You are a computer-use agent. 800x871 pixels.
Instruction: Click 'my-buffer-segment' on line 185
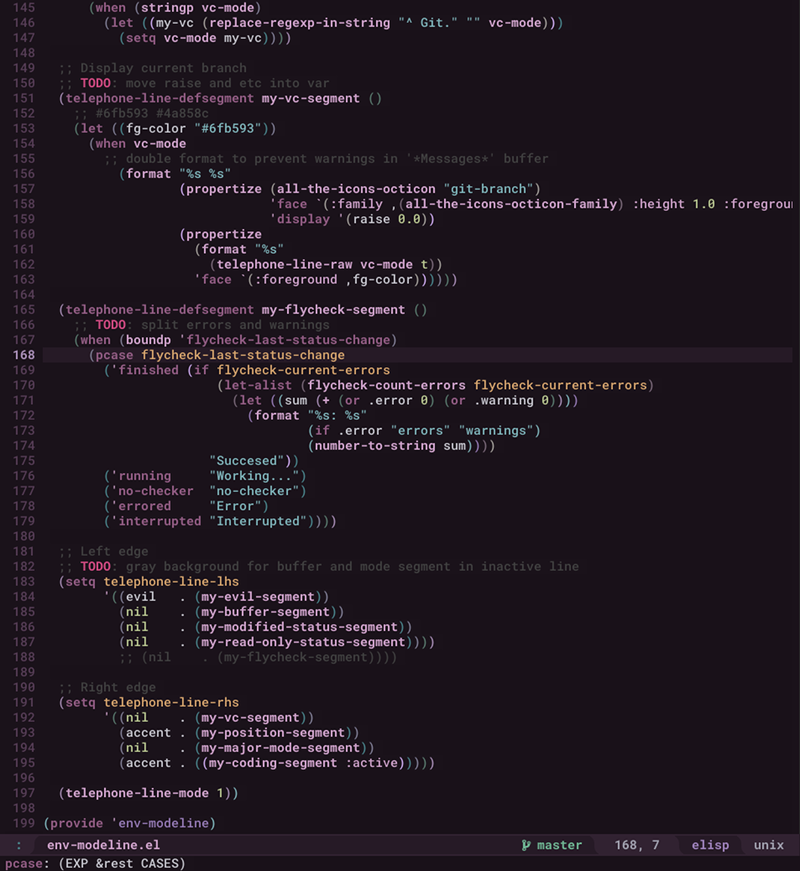click(x=266, y=612)
